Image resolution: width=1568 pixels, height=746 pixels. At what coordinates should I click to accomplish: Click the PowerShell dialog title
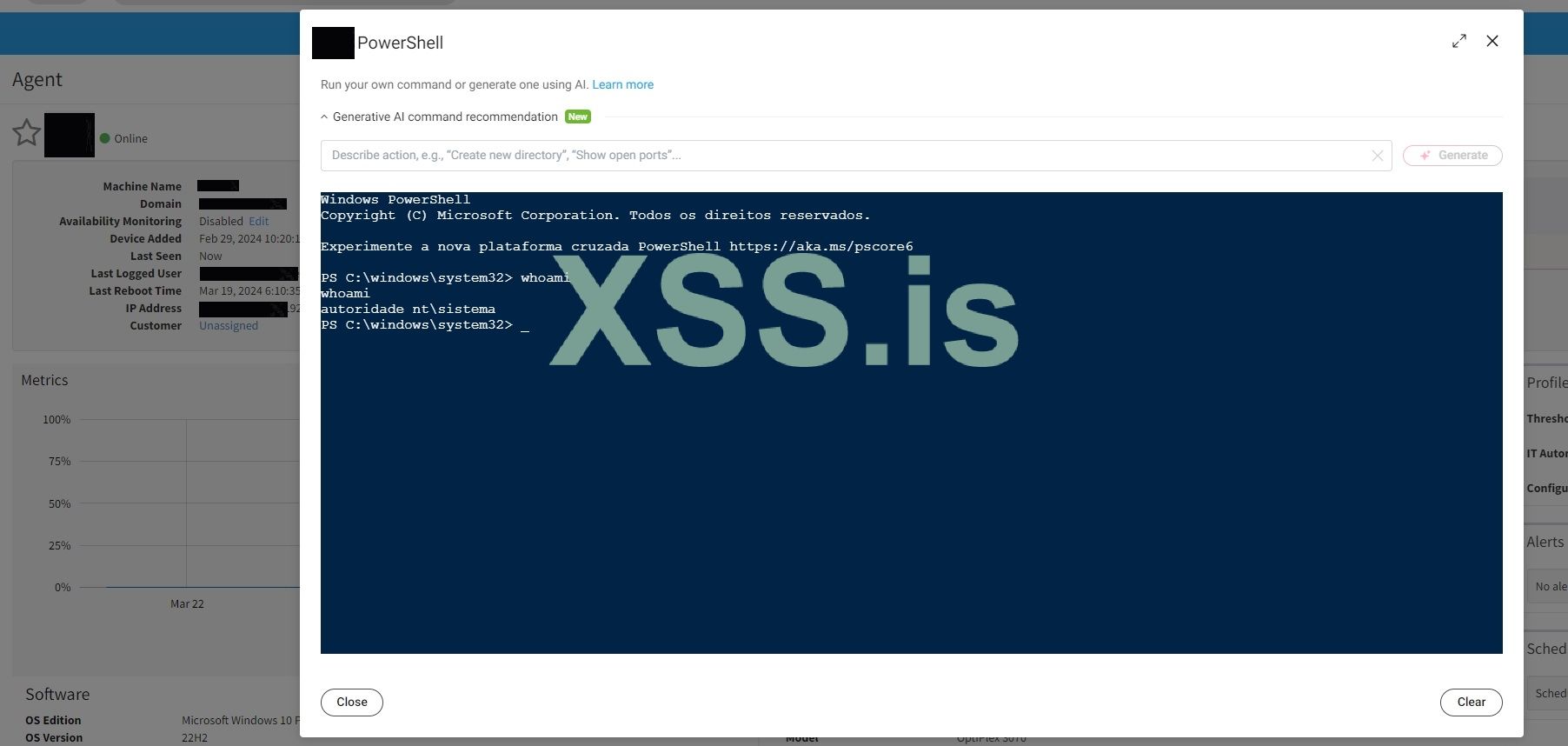click(x=400, y=43)
